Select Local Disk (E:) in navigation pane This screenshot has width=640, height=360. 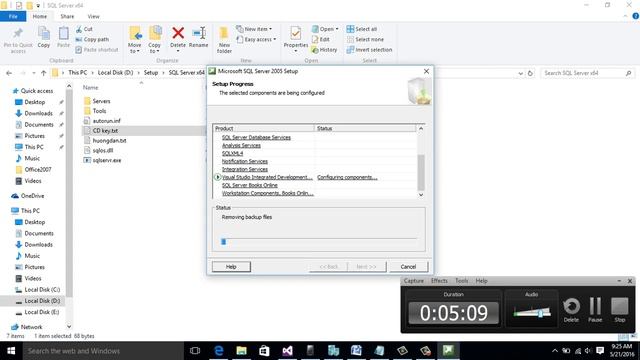coord(42,312)
